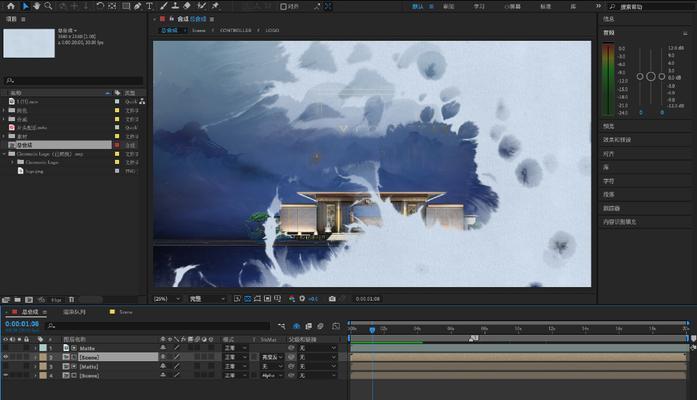Screen dimensions: 697x400
Task: Open track matte dropdown for layer 2 Scene
Action: [x=272, y=357]
